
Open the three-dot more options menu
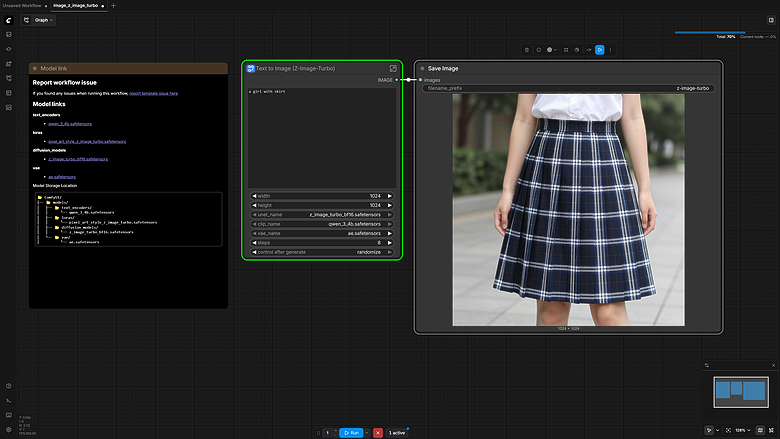[x=611, y=49]
